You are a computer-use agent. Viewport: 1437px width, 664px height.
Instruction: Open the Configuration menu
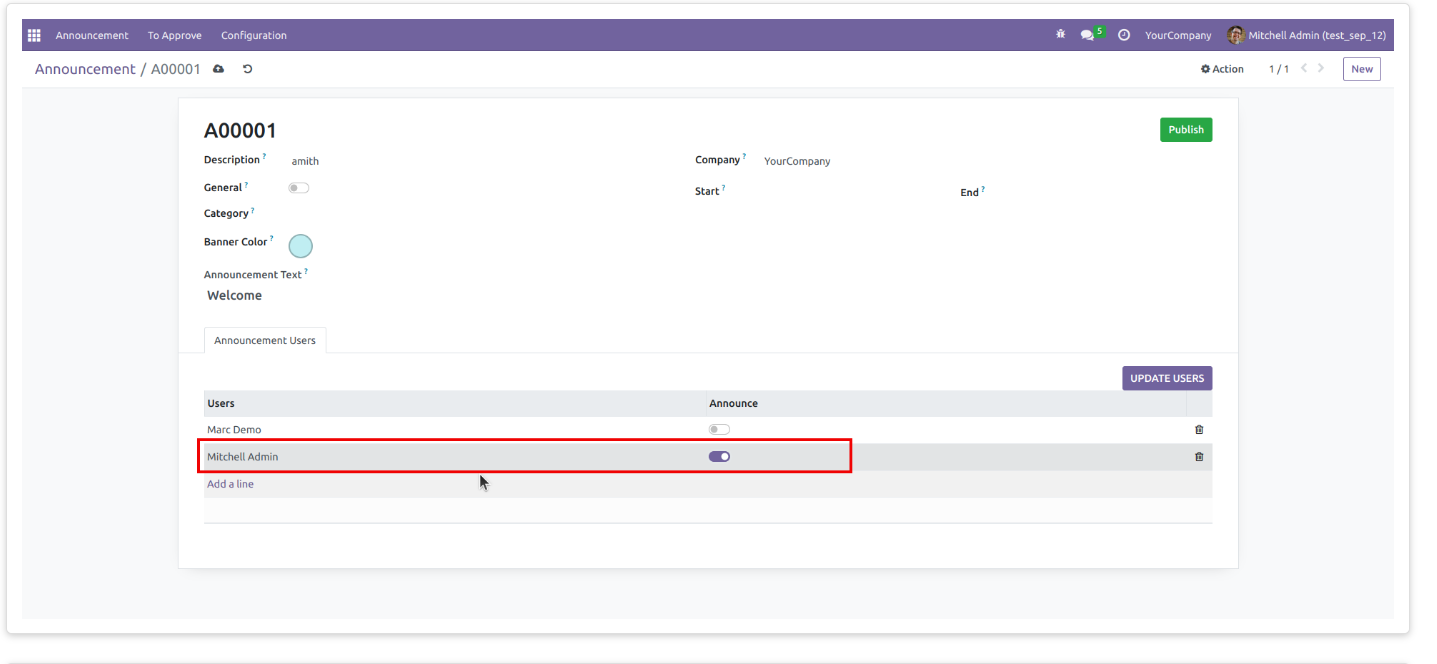tap(254, 35)
